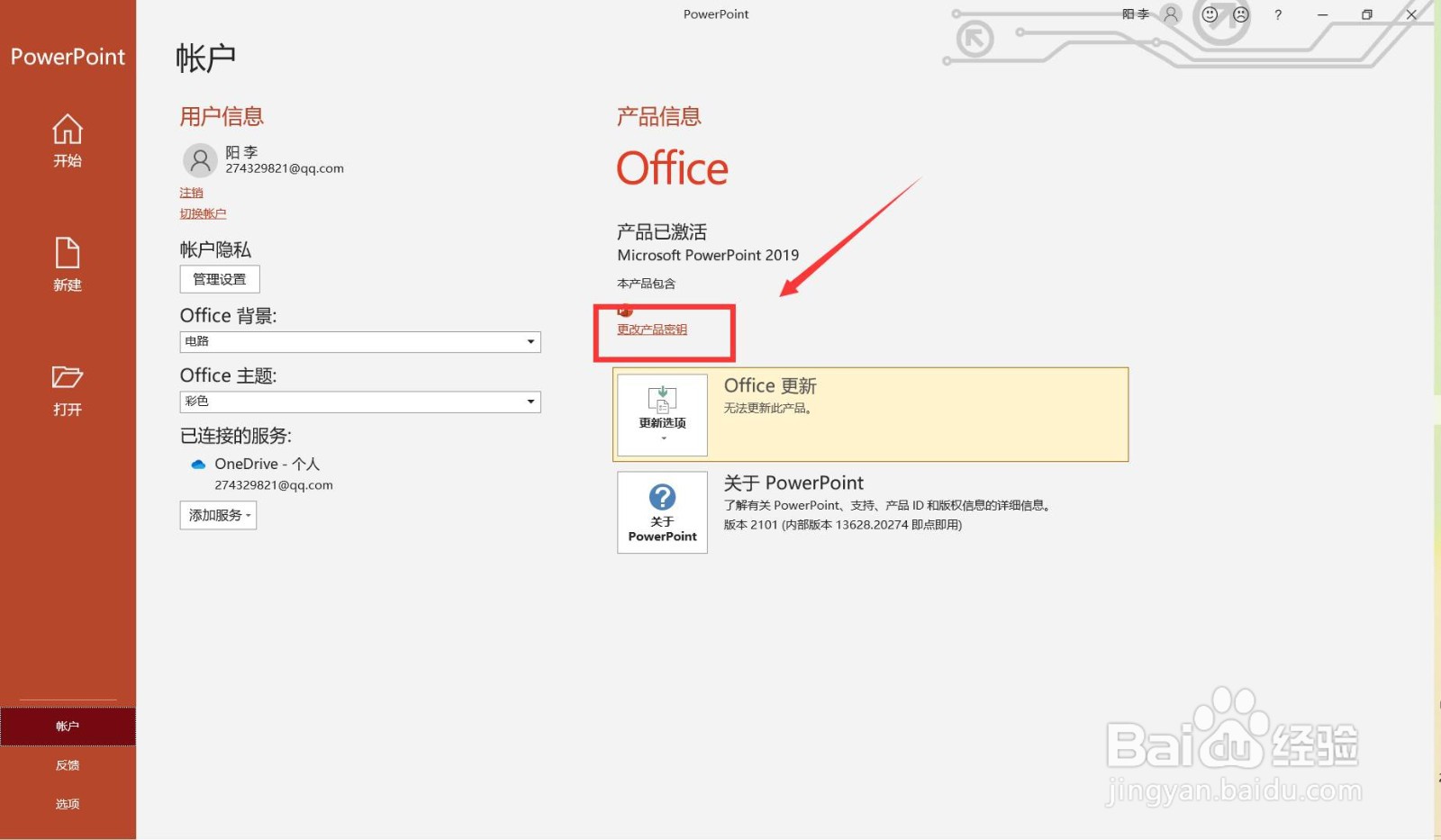
Task: Open help question mark in title bar
Action: pyautogui.click(x=1278, y=14)
